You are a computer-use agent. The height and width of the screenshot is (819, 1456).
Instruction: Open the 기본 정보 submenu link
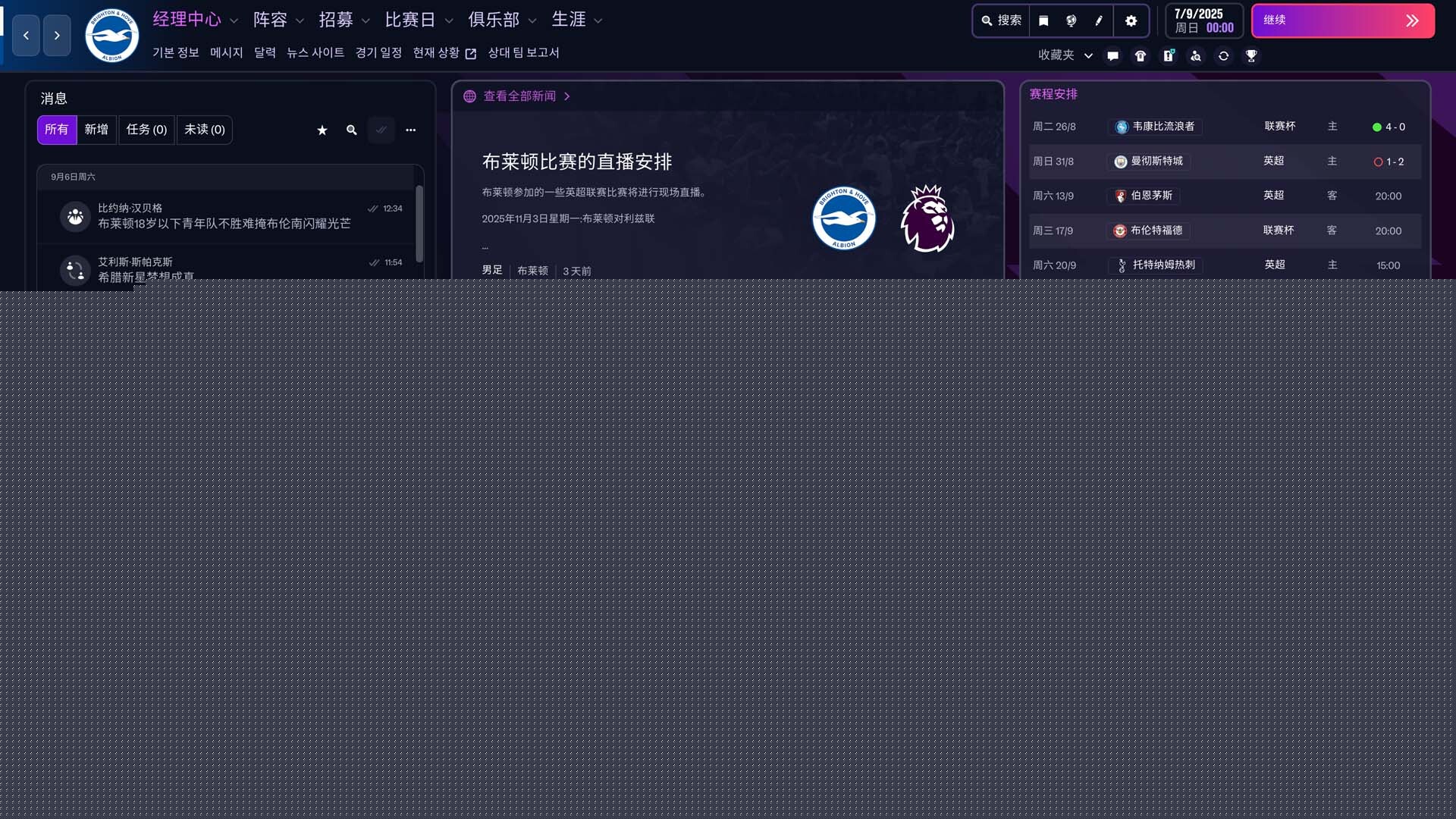[176, 52]
